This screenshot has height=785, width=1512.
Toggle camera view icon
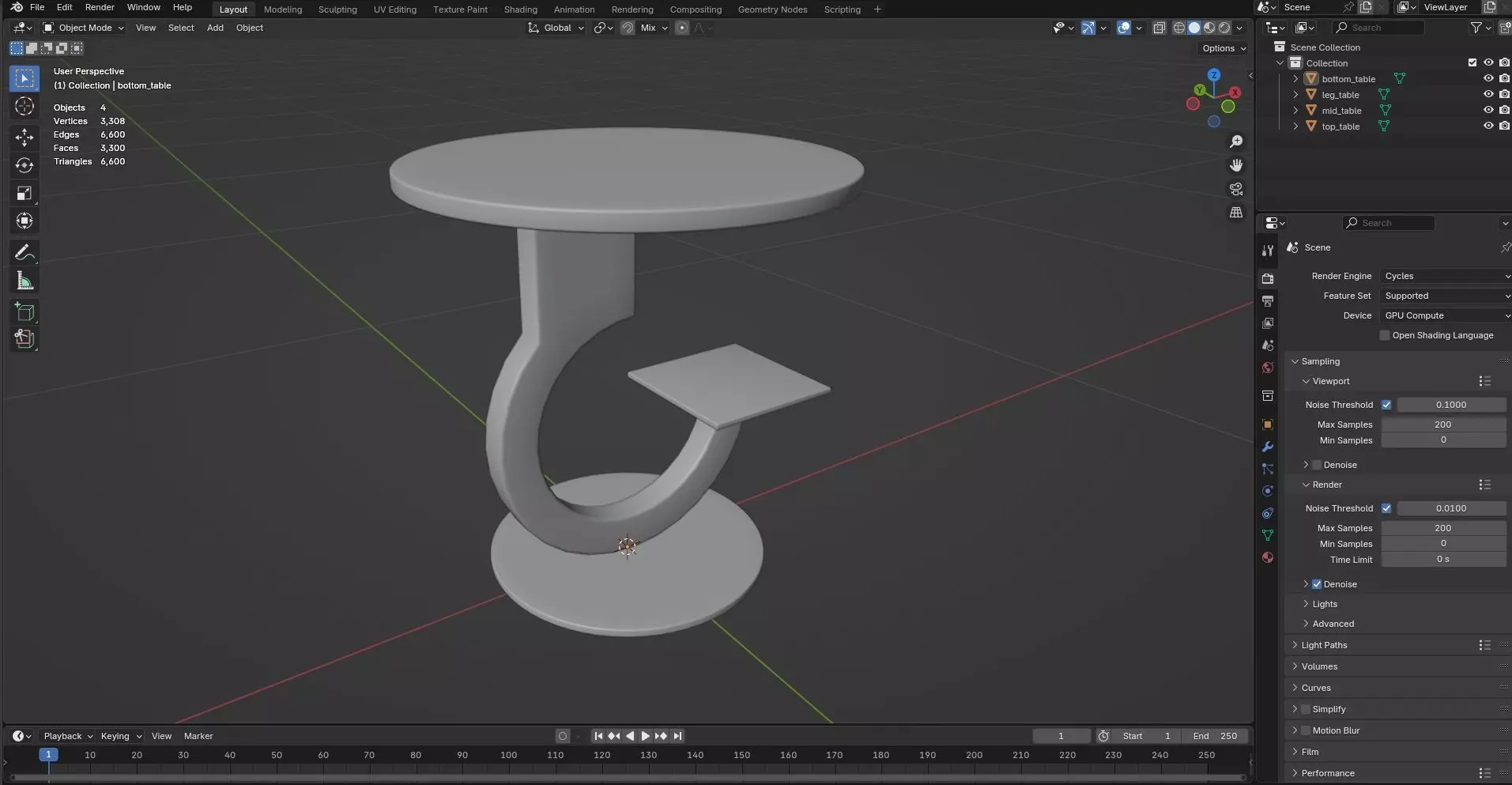(1236, 189)
